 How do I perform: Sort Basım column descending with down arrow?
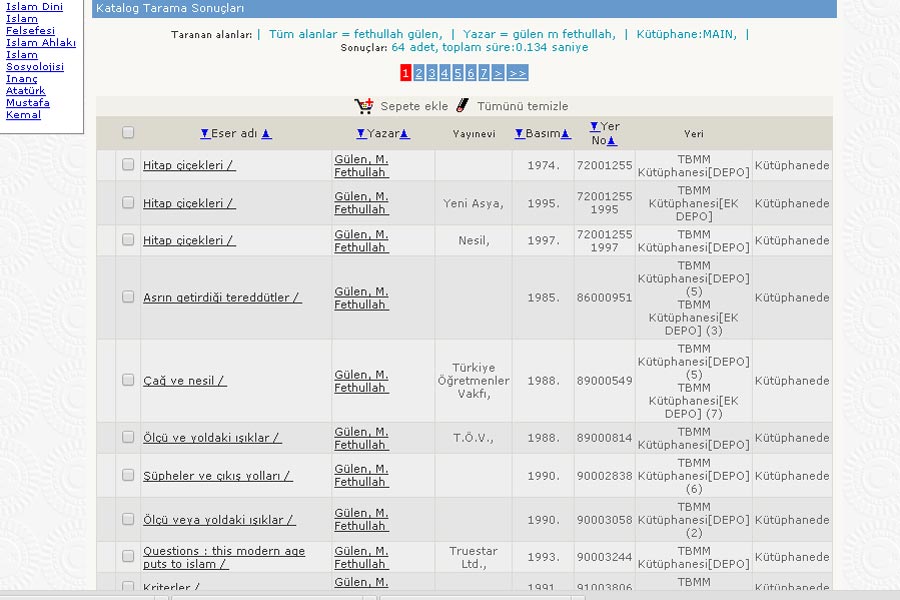pos(520,134)
